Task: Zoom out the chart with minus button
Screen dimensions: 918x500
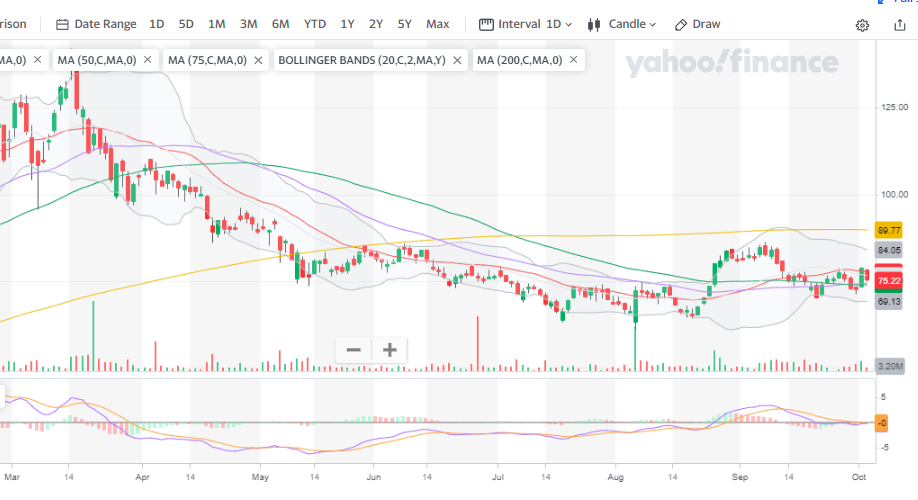Action: coord(354,350)
